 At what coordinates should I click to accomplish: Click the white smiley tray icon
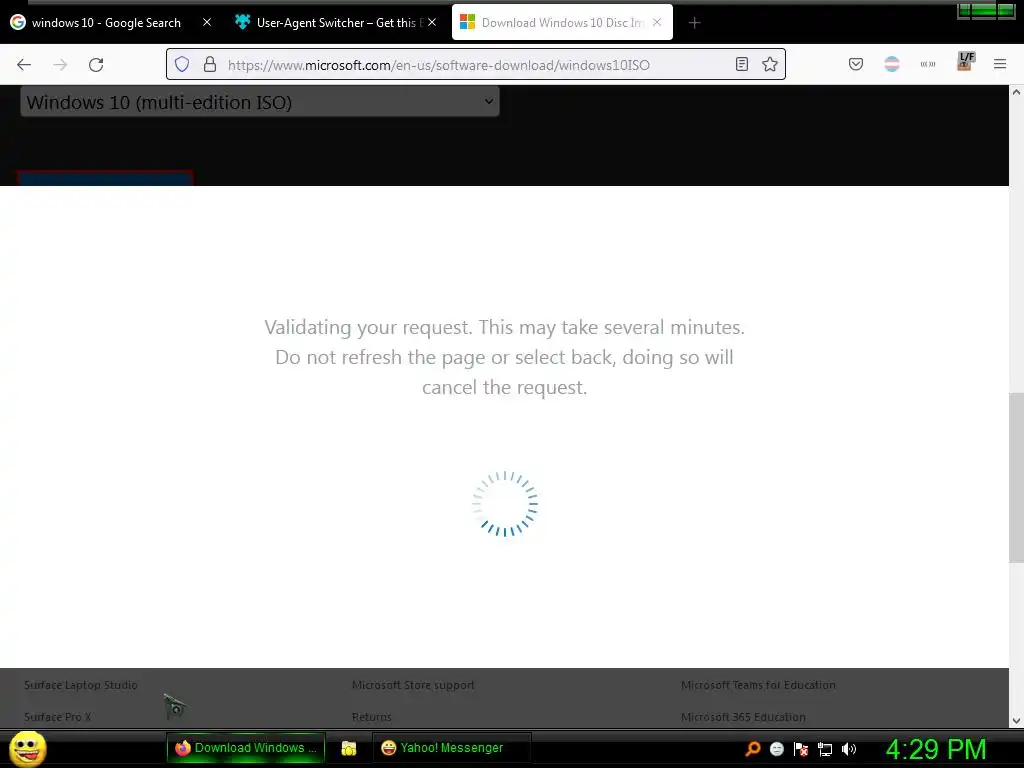[776, 749]
